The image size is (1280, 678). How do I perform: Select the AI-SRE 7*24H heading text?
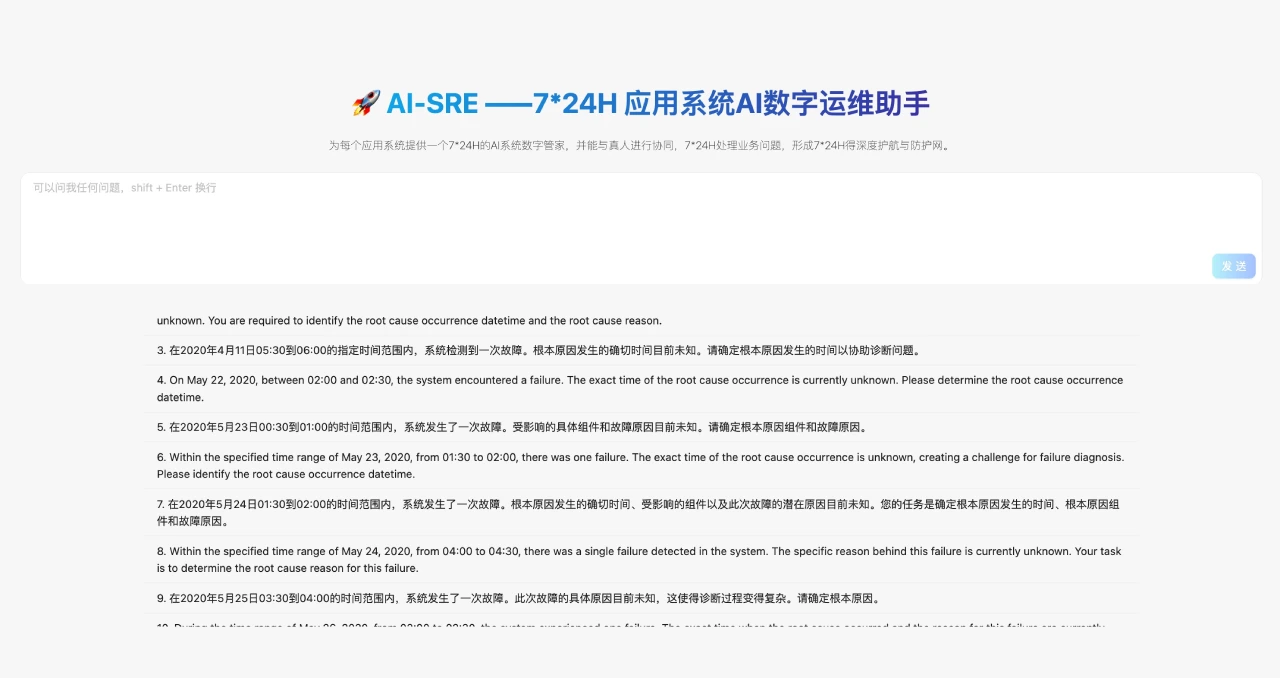(x=658, y=103)
